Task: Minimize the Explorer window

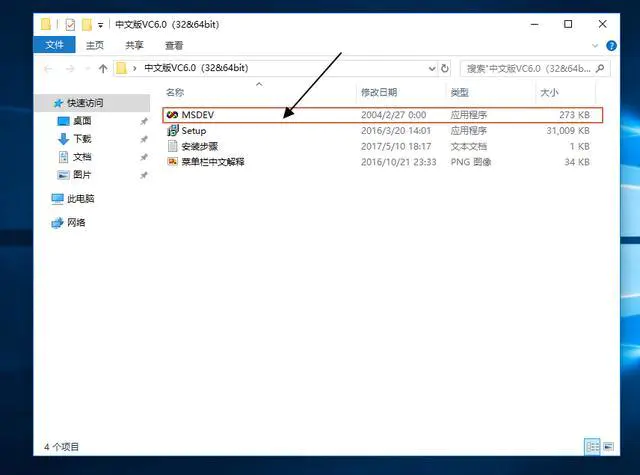Action: point(534,24)
